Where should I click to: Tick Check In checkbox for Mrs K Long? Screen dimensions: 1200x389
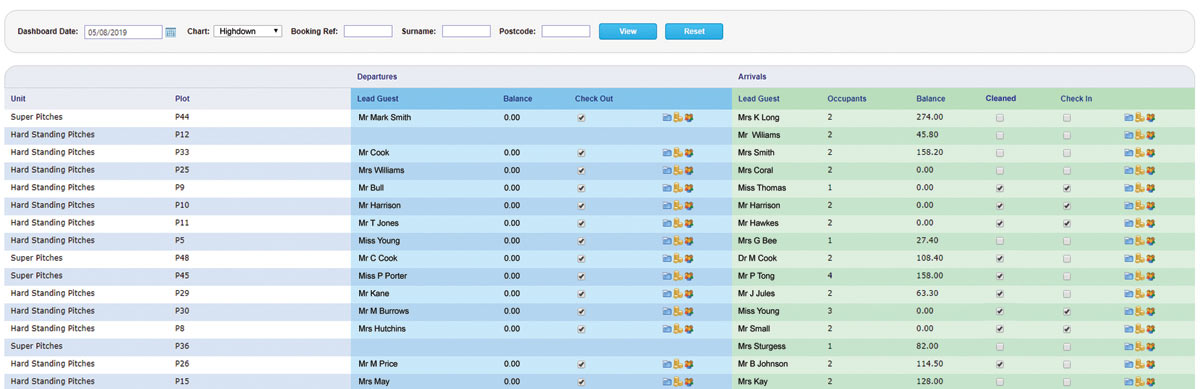[x=1067, y=118]
